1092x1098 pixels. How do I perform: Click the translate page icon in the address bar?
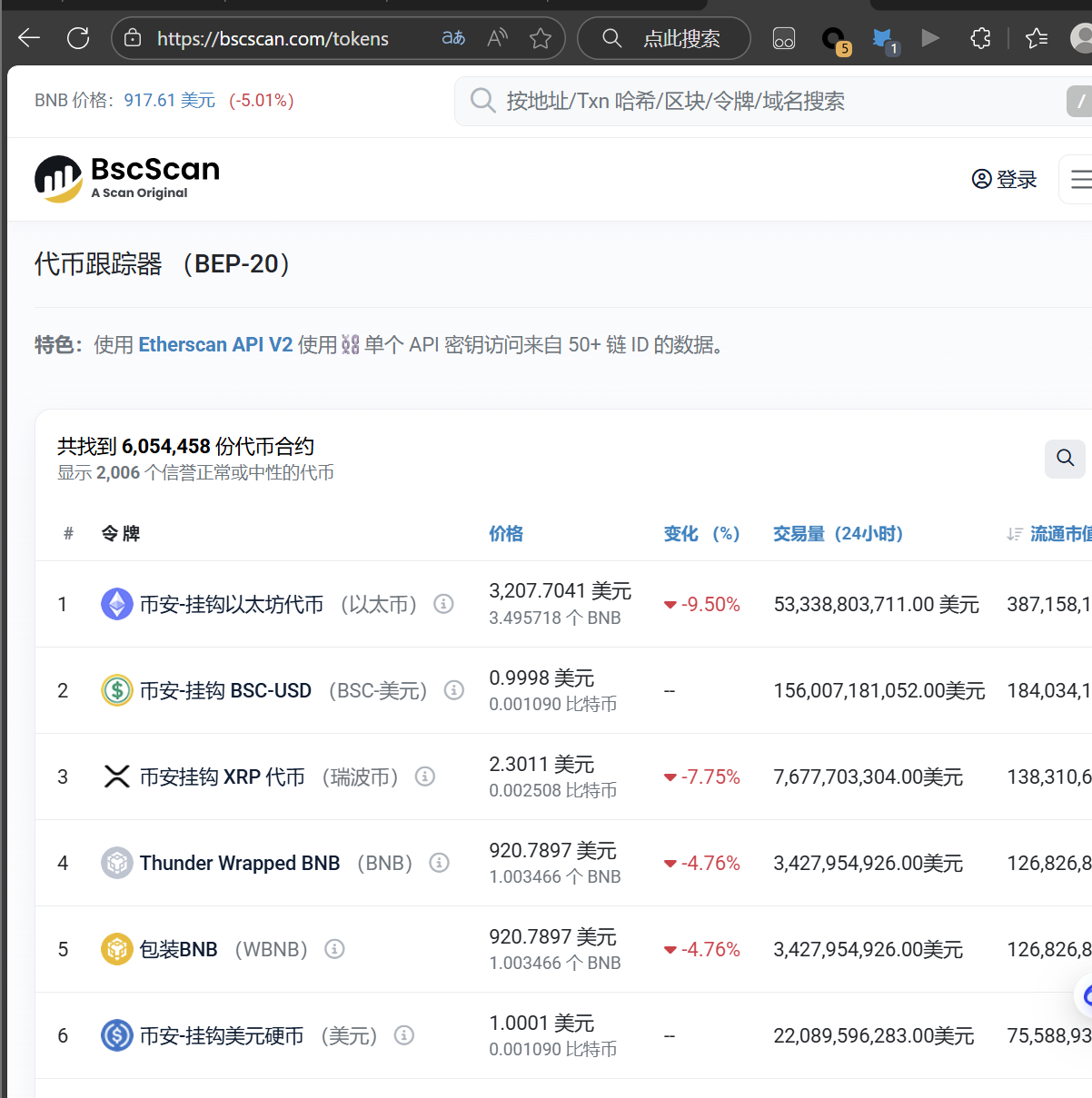coord(453,38)
